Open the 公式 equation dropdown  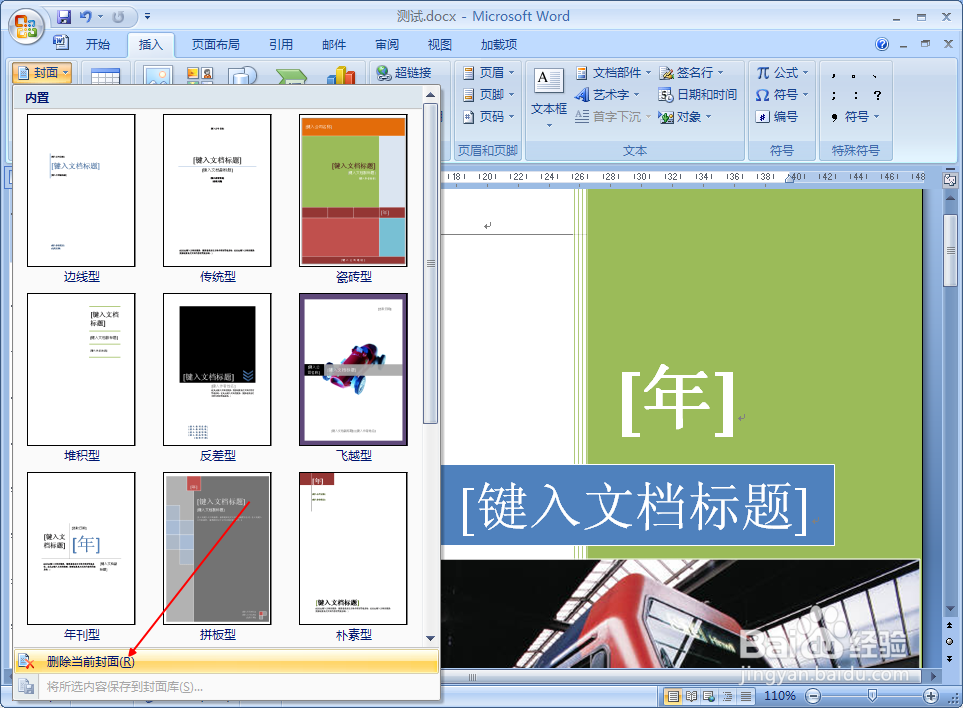[x=782, y=72]
